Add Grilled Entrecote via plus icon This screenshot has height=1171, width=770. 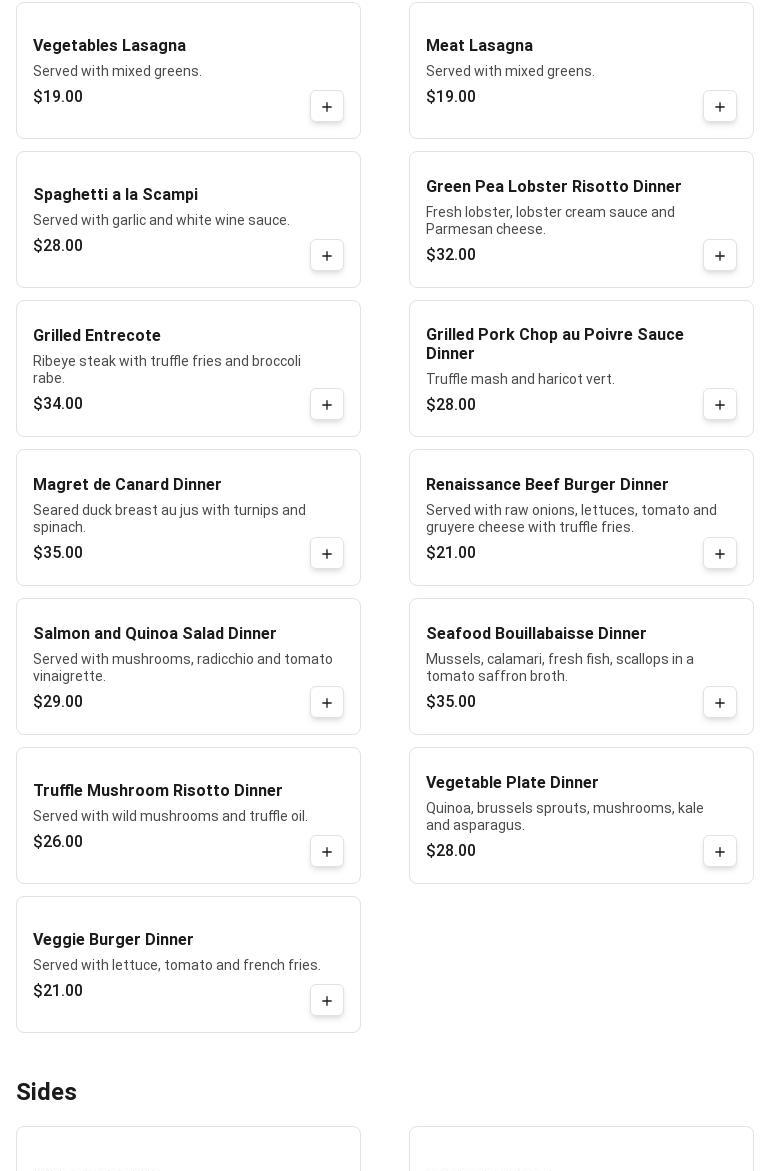point(327,405)
